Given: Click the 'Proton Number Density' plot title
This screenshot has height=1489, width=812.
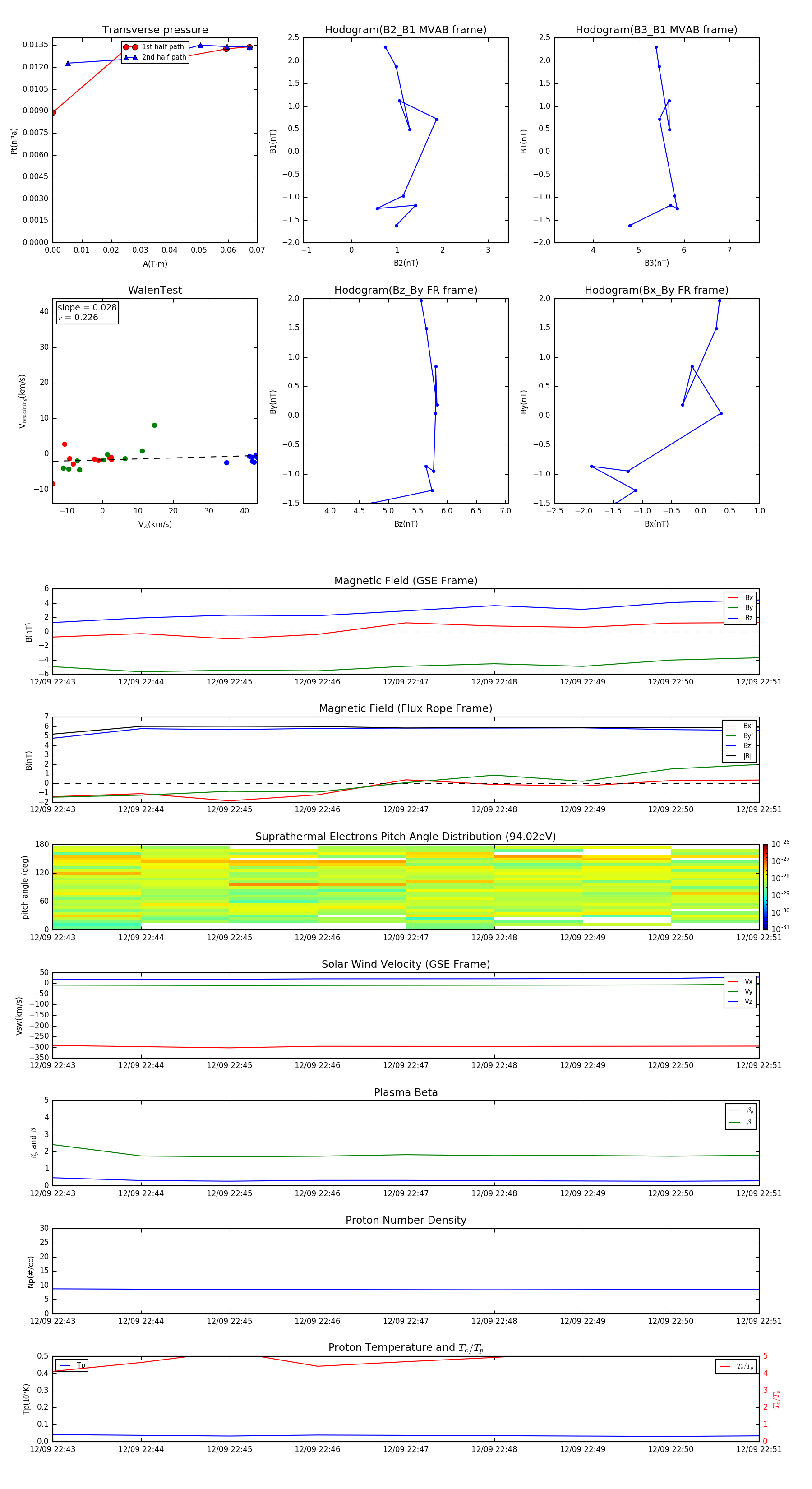Looking at the screenshot, I should pyautogui.click(x=406, y=1220).
